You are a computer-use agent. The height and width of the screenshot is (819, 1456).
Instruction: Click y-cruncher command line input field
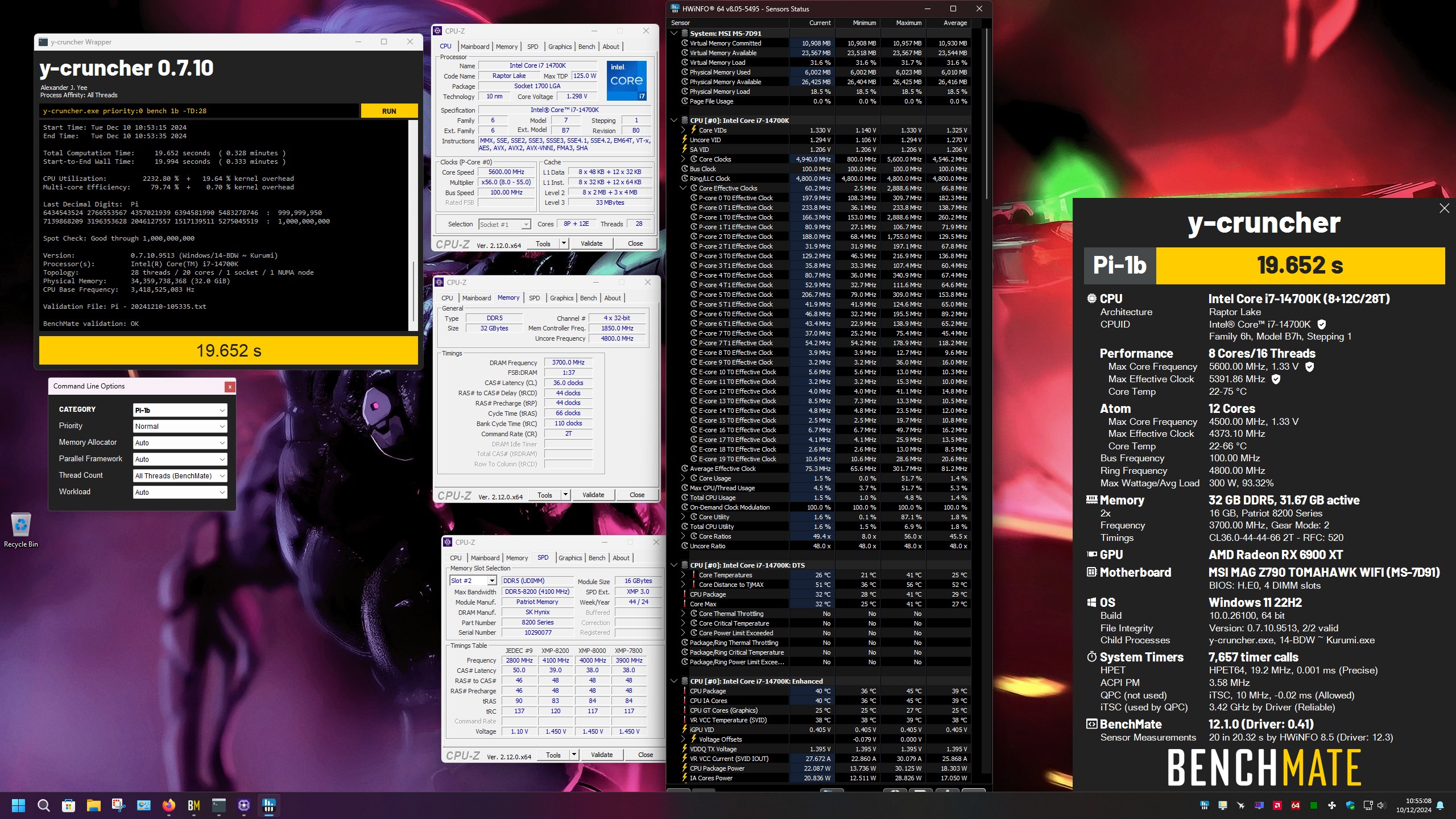[x=200, y=111]
